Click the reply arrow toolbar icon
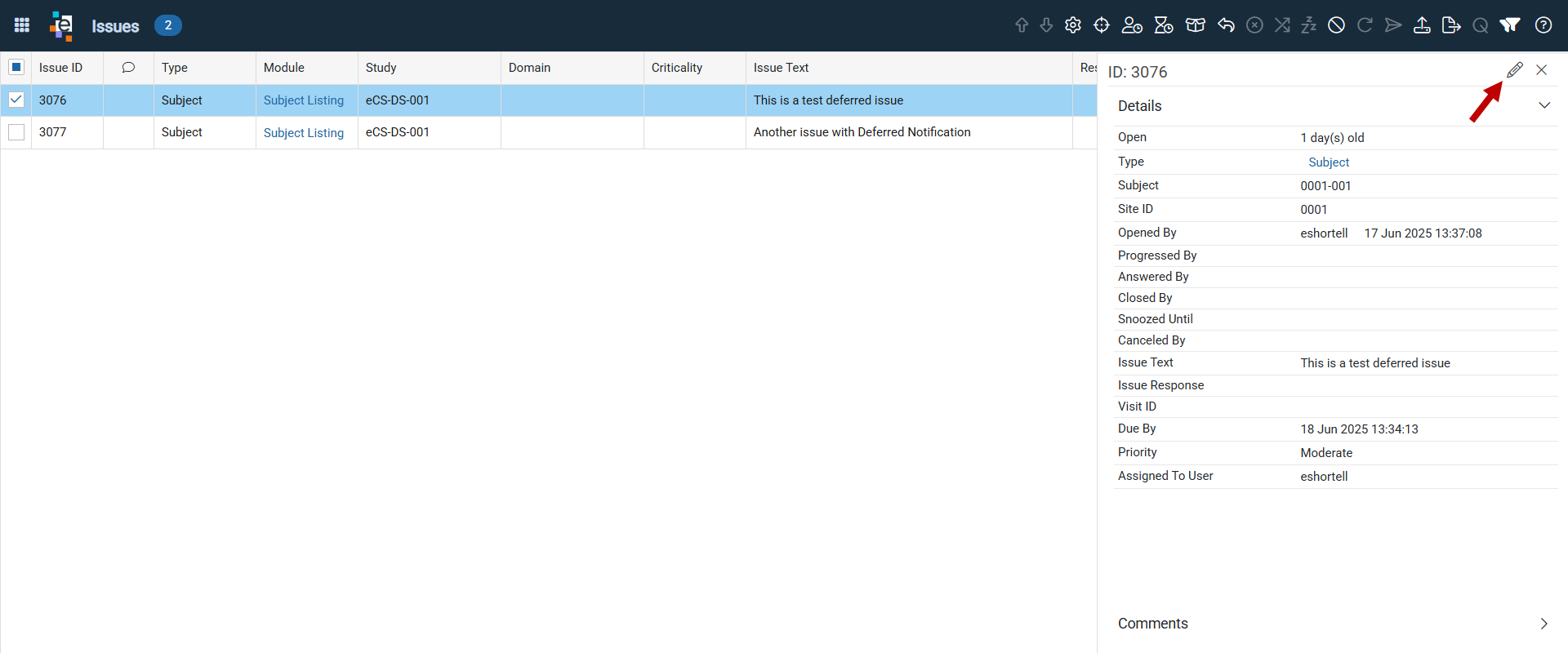The height and width of the screenshot is (653, 1568). 1226,25
